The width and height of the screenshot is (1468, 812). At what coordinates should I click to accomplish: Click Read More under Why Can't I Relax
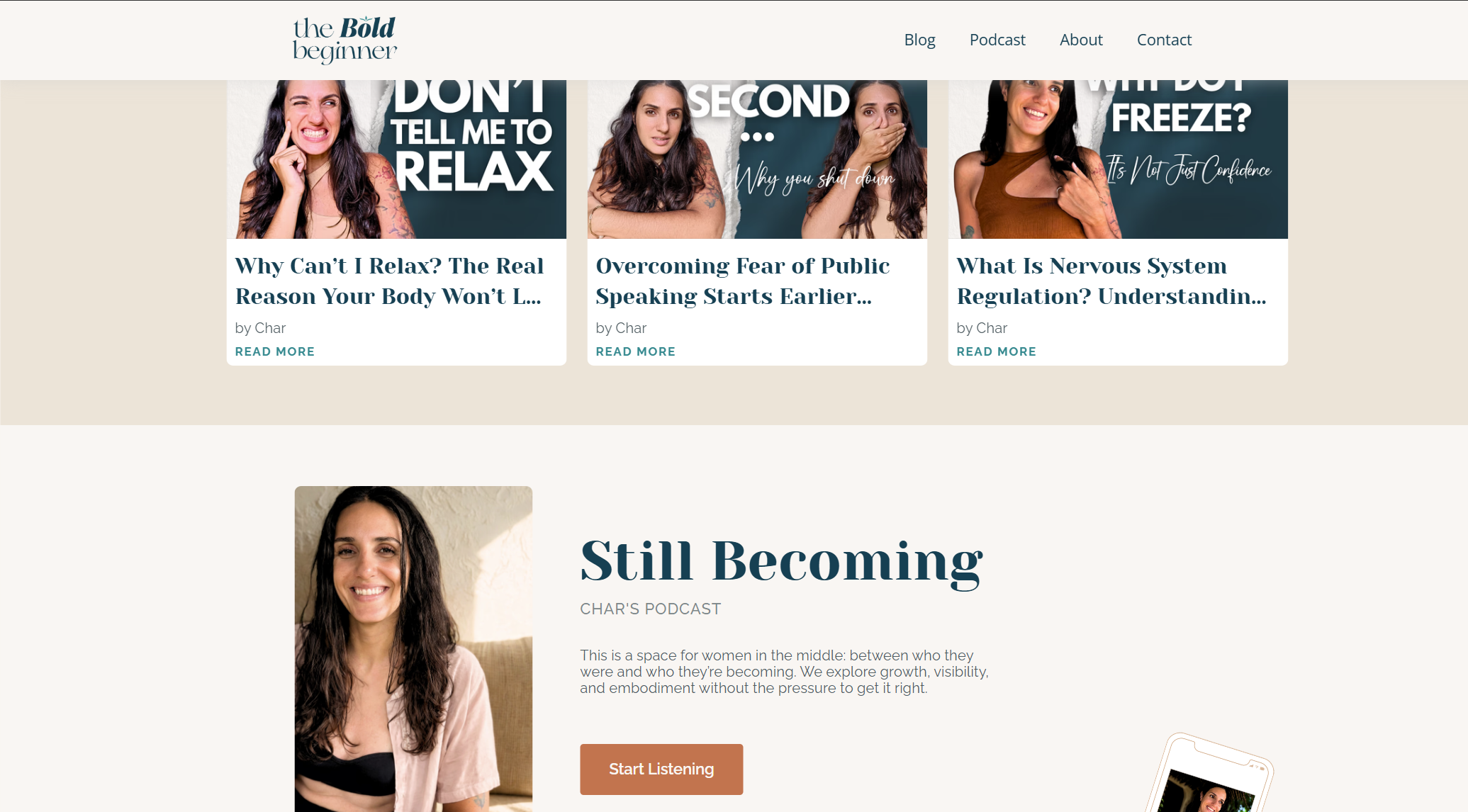pos(275,351)
